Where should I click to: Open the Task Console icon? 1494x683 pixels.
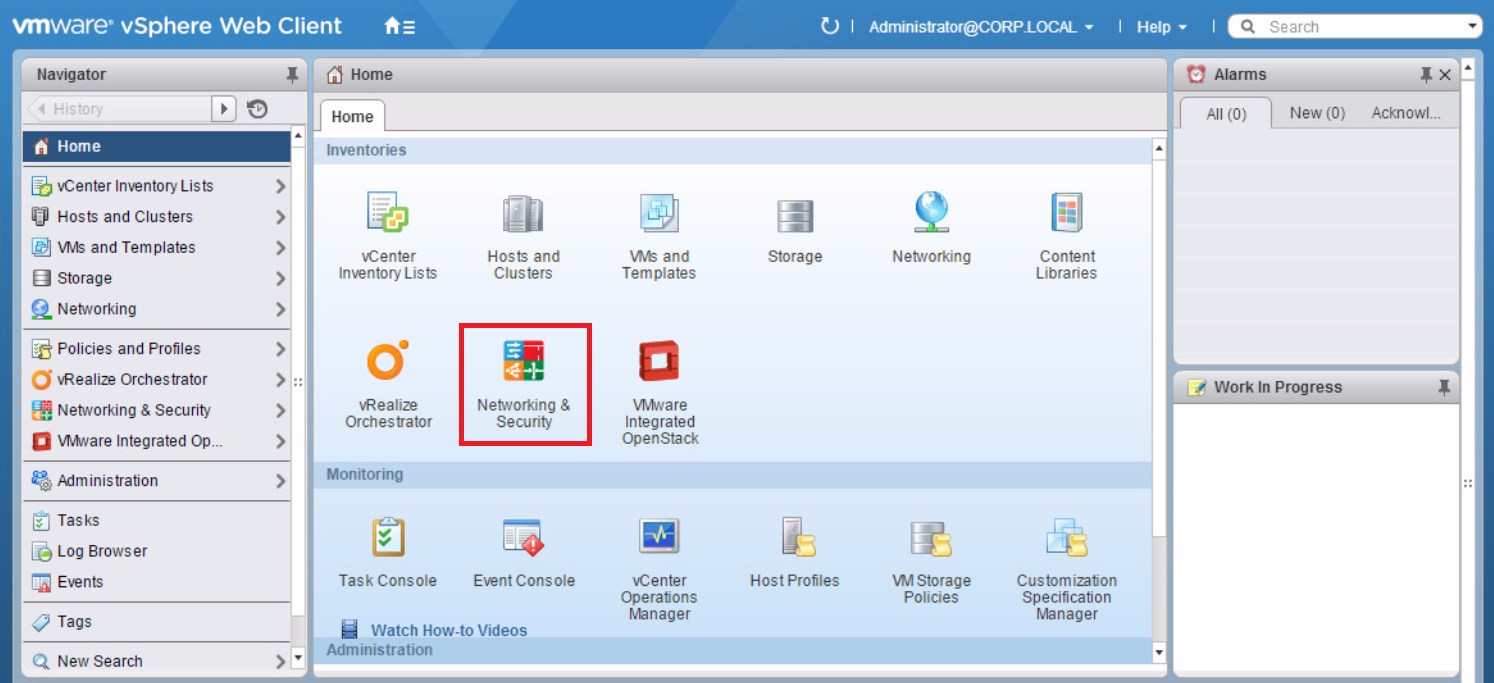coord(387,537)
